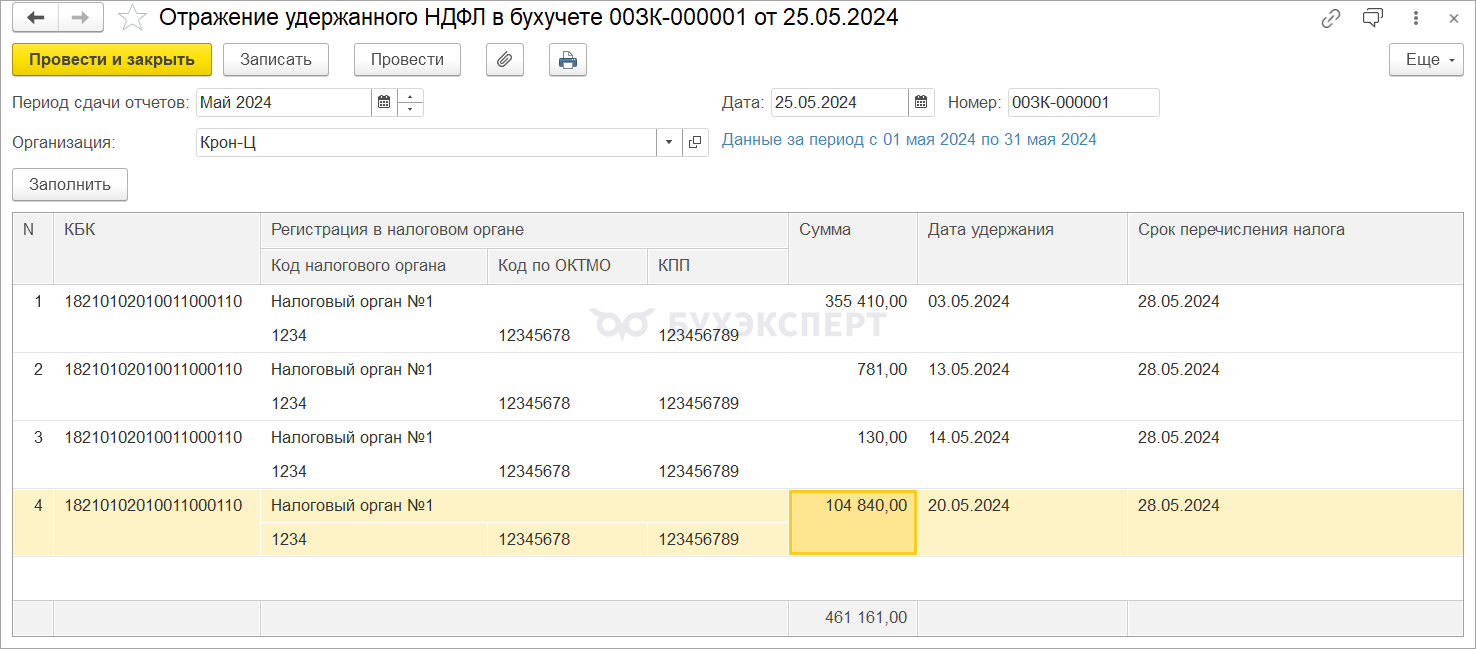Click the Номер input field
The height and width of the screenshot is (649, 1476).
tap(1083, 102)
